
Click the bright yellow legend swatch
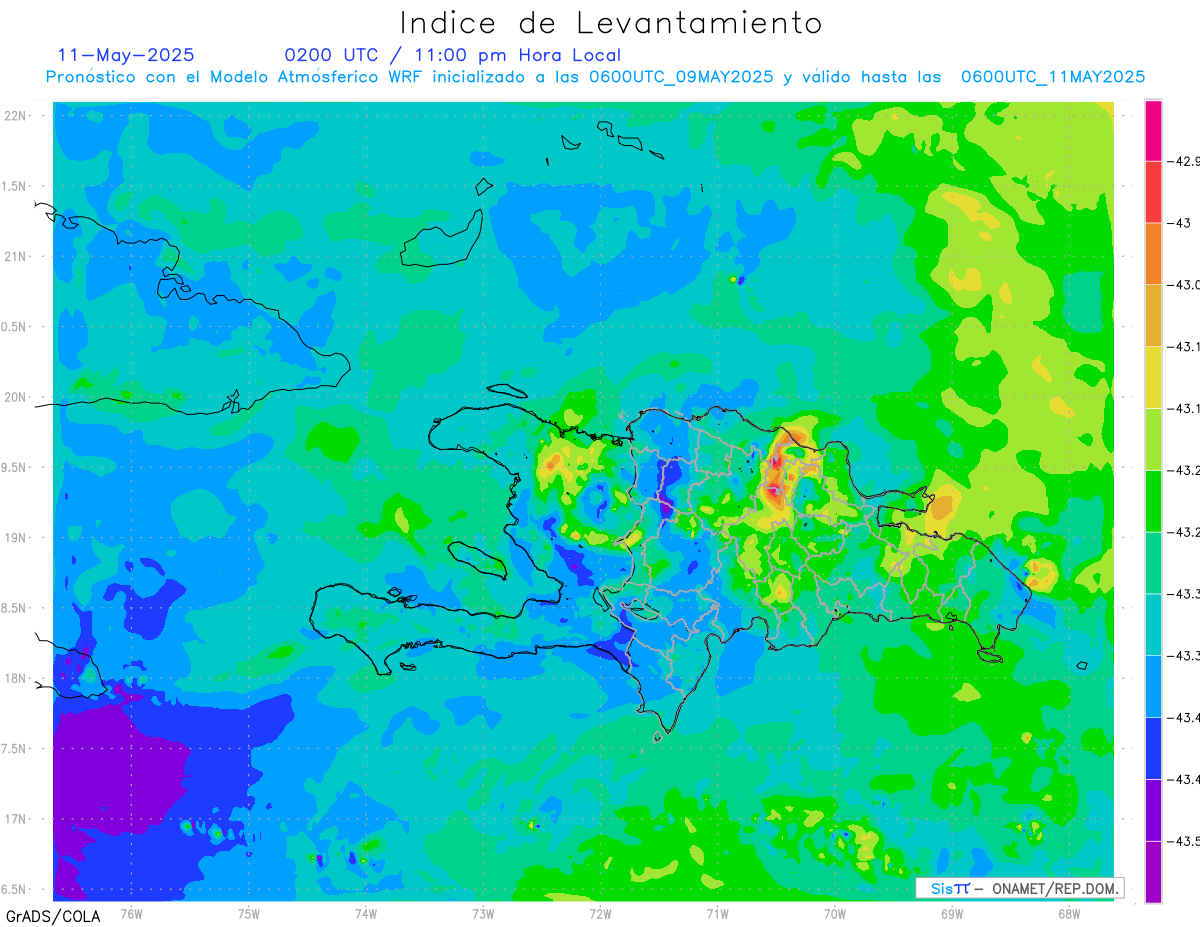pyautogui.click(x=1153, y=377)
